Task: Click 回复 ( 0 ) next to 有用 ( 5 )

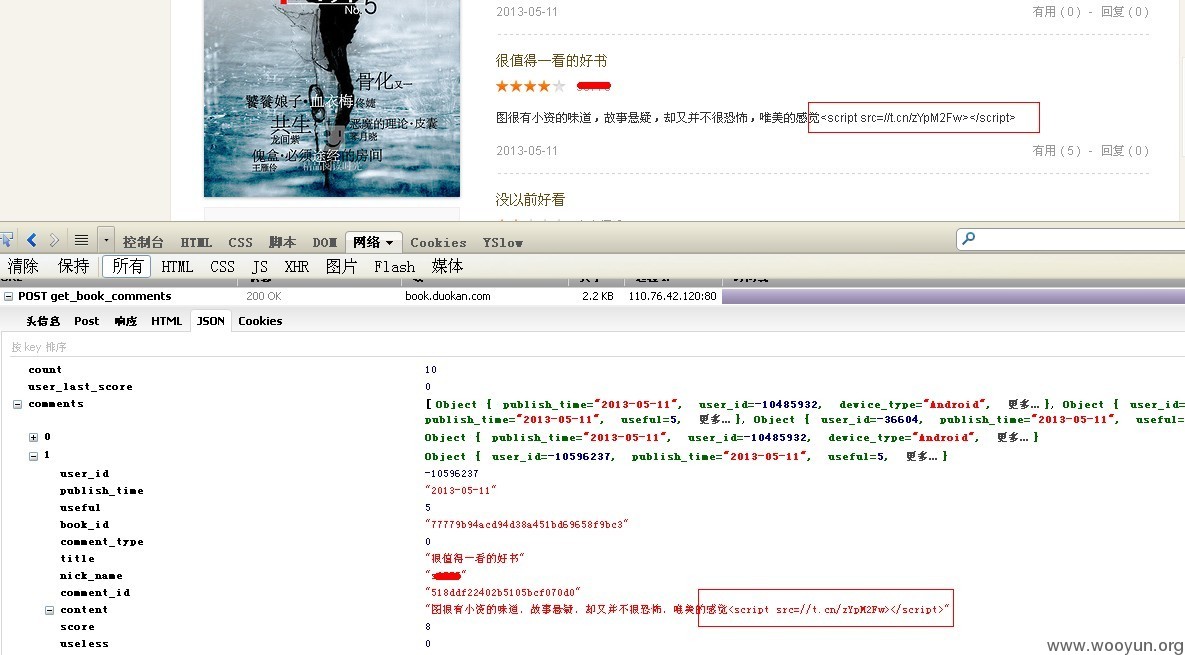Action: (1125, 151)
